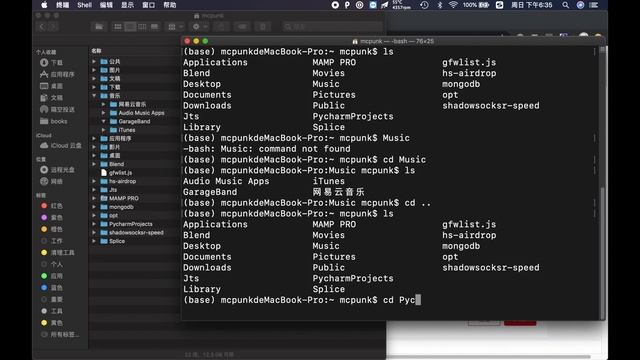Click the battery 100% indicator
640x360 pixels.
[476, 5]
